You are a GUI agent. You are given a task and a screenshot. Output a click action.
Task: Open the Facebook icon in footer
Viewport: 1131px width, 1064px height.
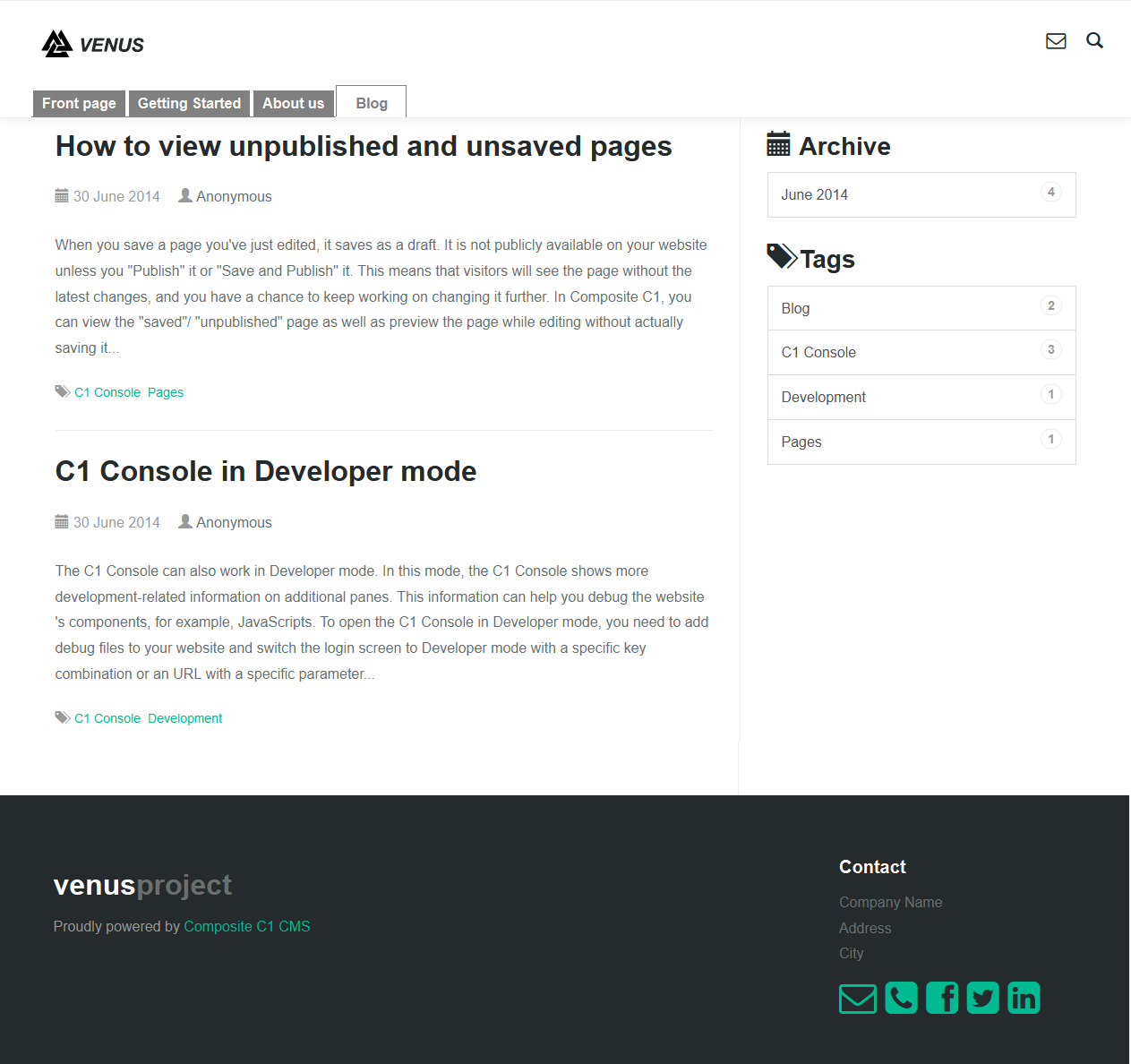pyautogui.click(x=941, y=998)
